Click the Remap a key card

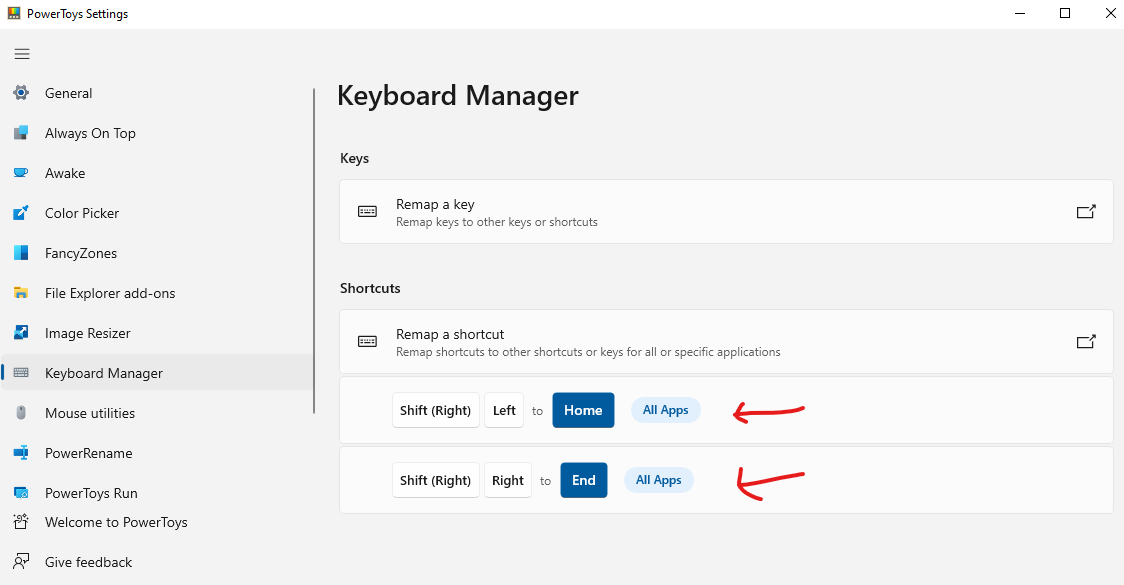(x=726, y=211)
